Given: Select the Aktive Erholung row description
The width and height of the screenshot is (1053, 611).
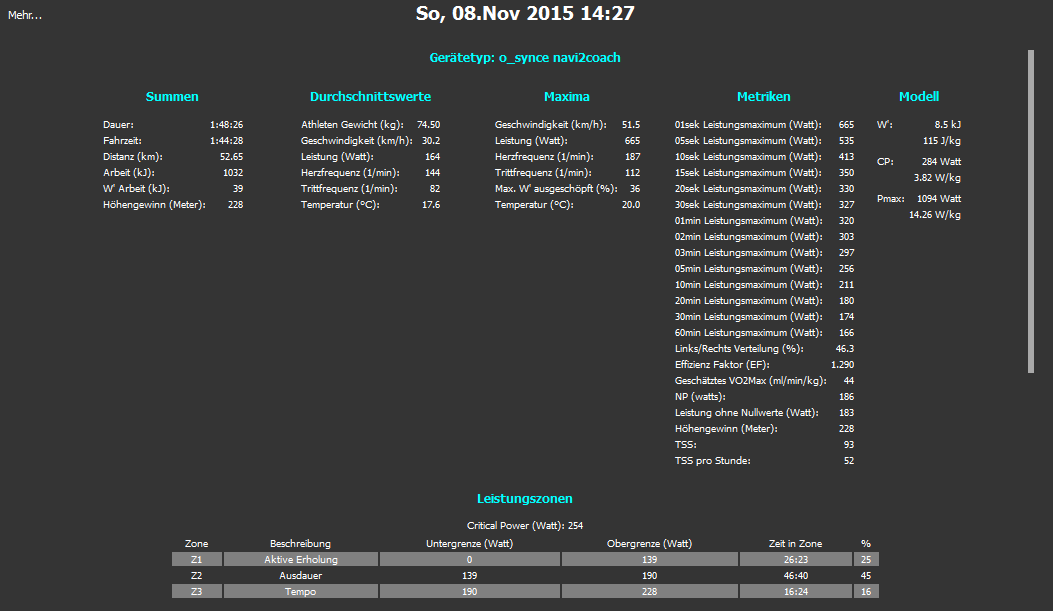Looking at the screenshot, I should [301, 560].
